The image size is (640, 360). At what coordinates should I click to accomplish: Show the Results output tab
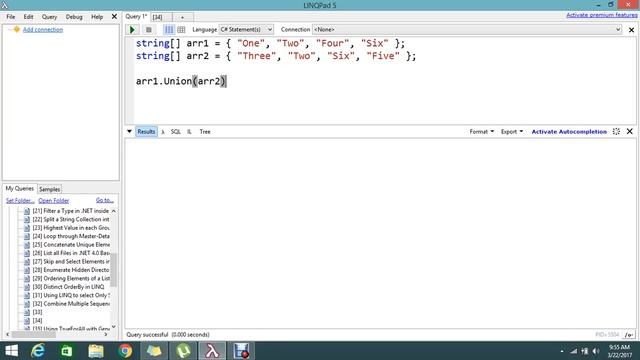pyautogui.click(x=146, y=131)
